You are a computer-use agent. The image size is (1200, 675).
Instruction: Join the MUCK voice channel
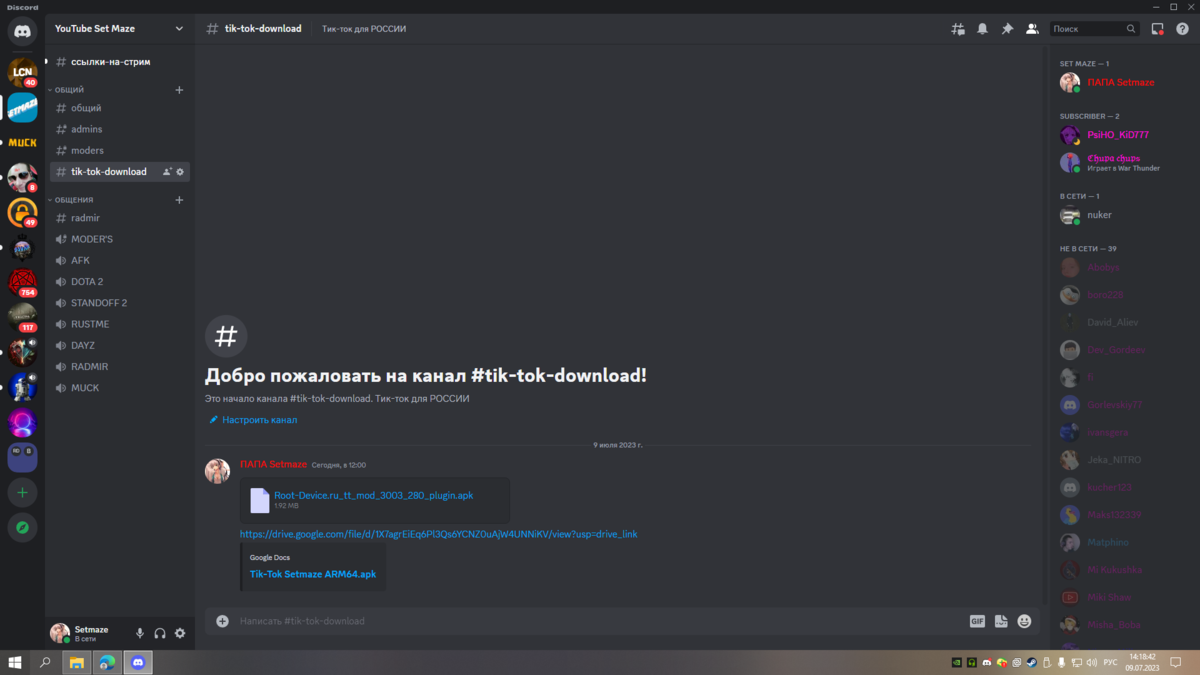click(120, 388)
